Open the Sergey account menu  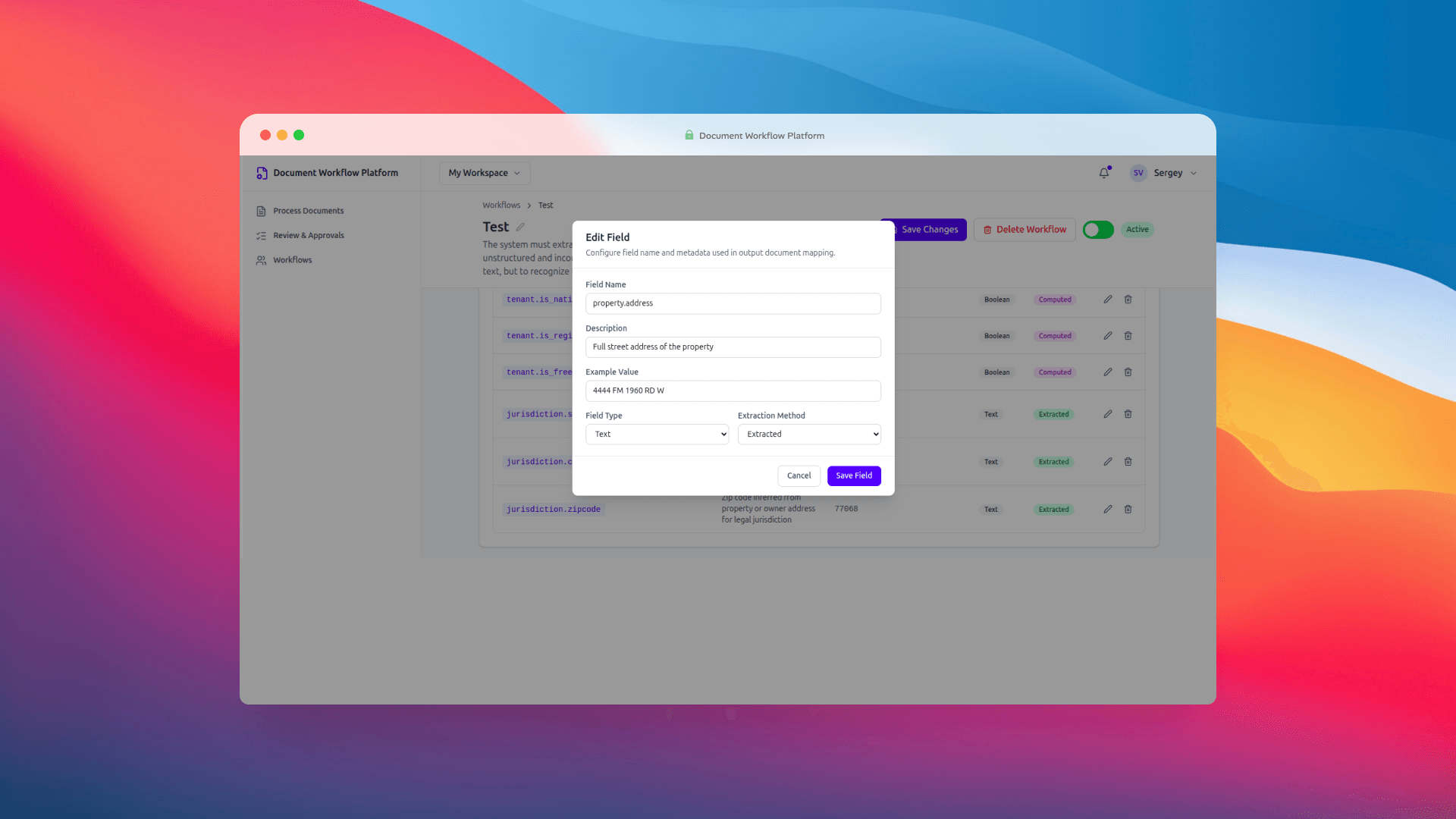coord(1169,173)
